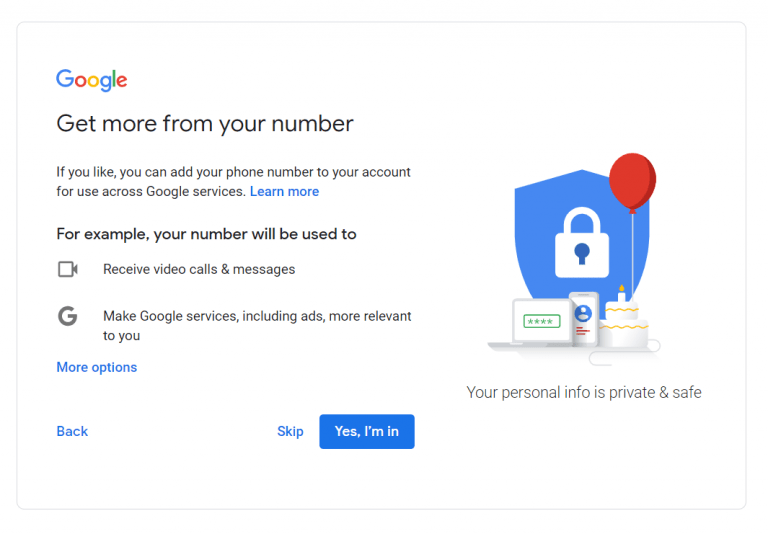
Task: Click the phone number description paragraph
Action: (x=233, y=182)
